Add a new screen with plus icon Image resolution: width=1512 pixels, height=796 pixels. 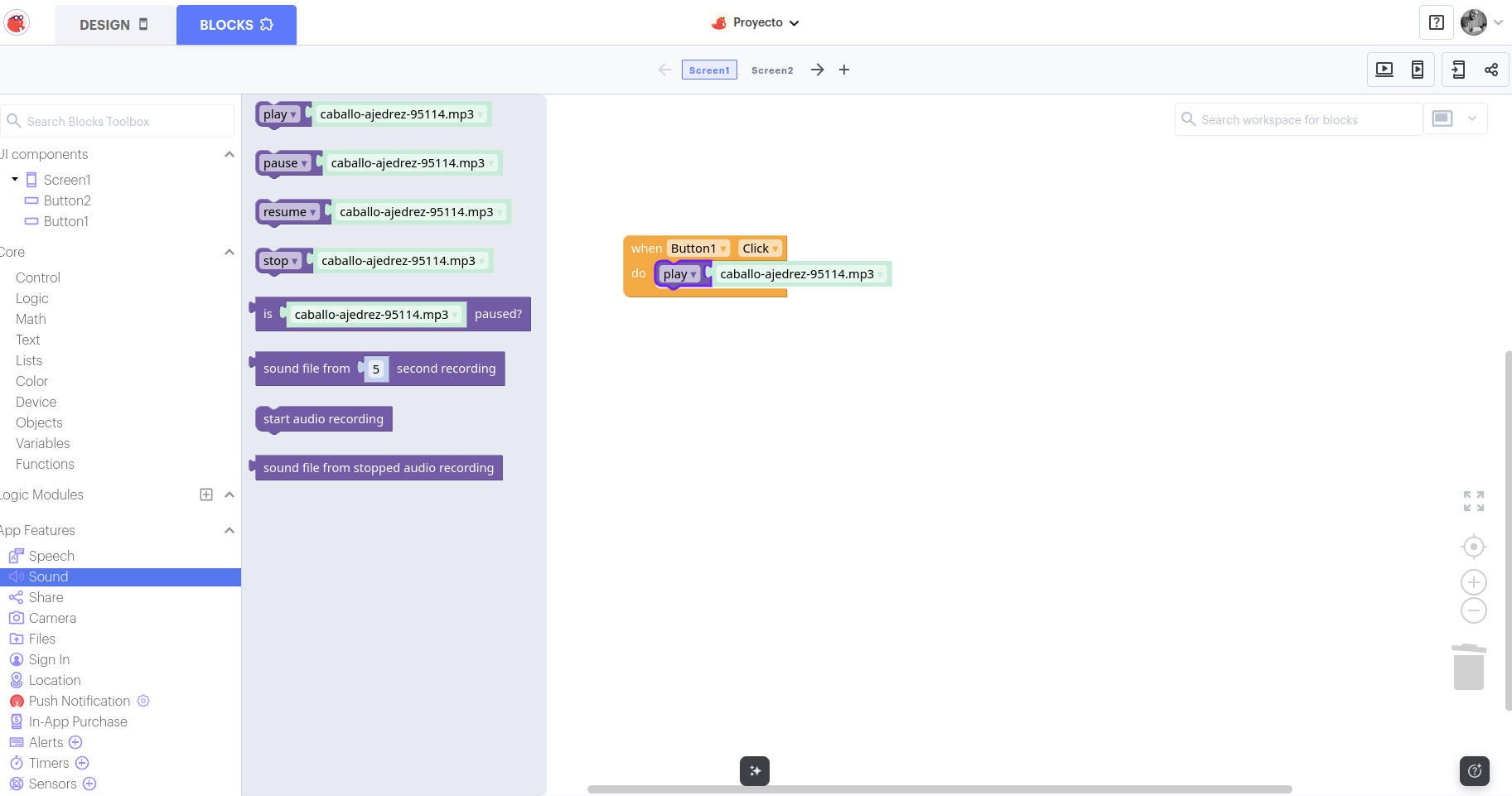[844, 70]
